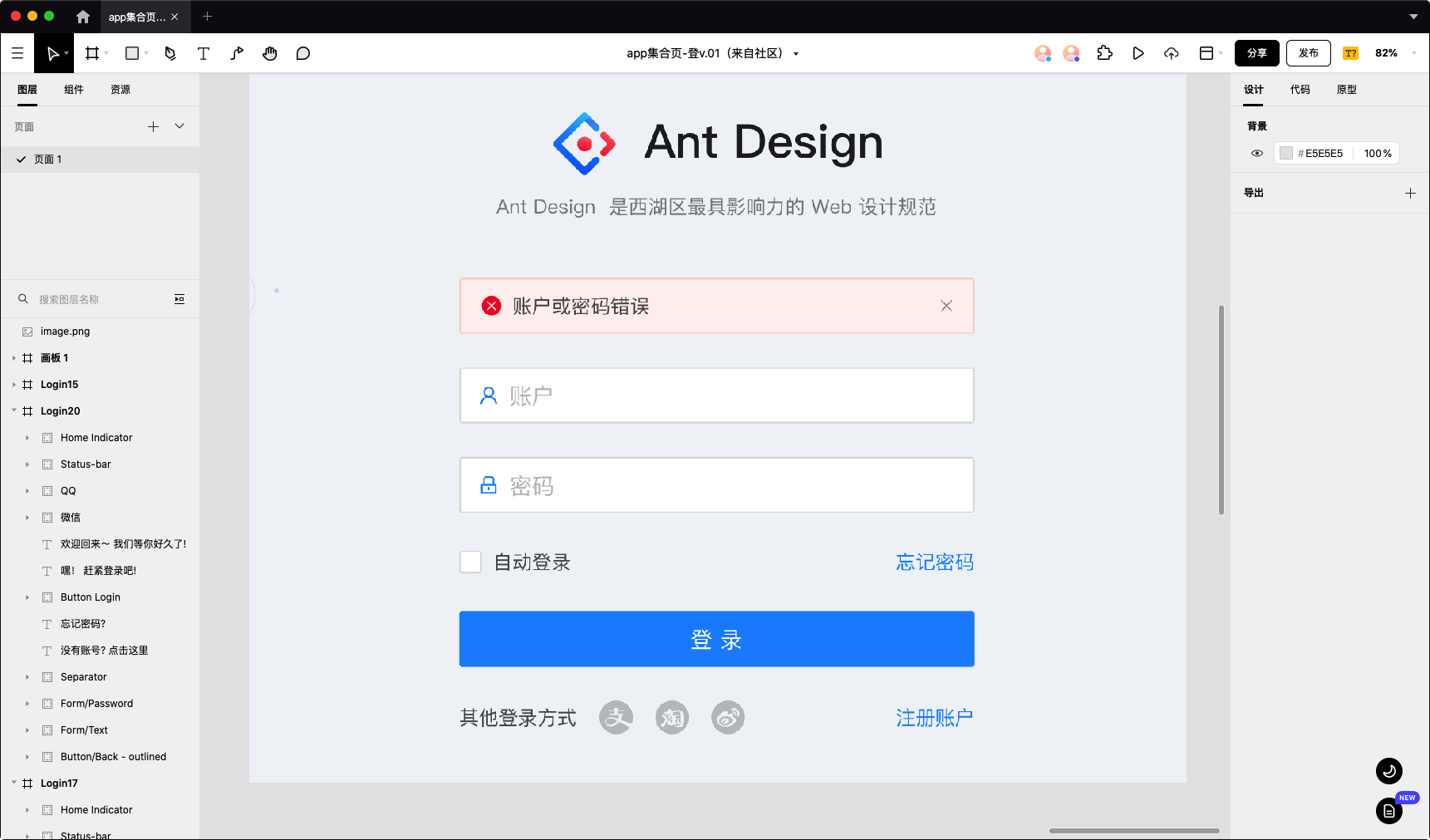Expand the Form/Password layer group
Screen dimensions: 1430x840
27,704
